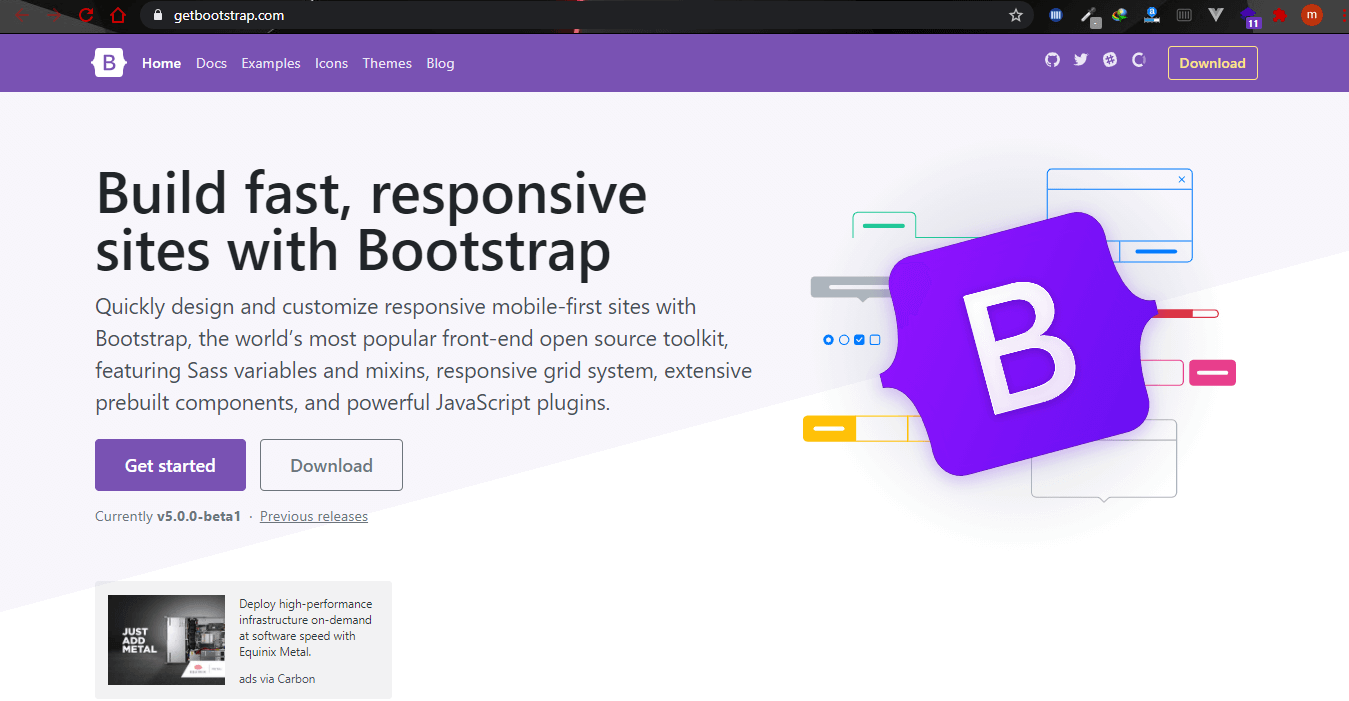Viewport: 1349px width, 701px height.
Task: Uncheck the checked checkbox in hero illustration
Action: [858, 340]
